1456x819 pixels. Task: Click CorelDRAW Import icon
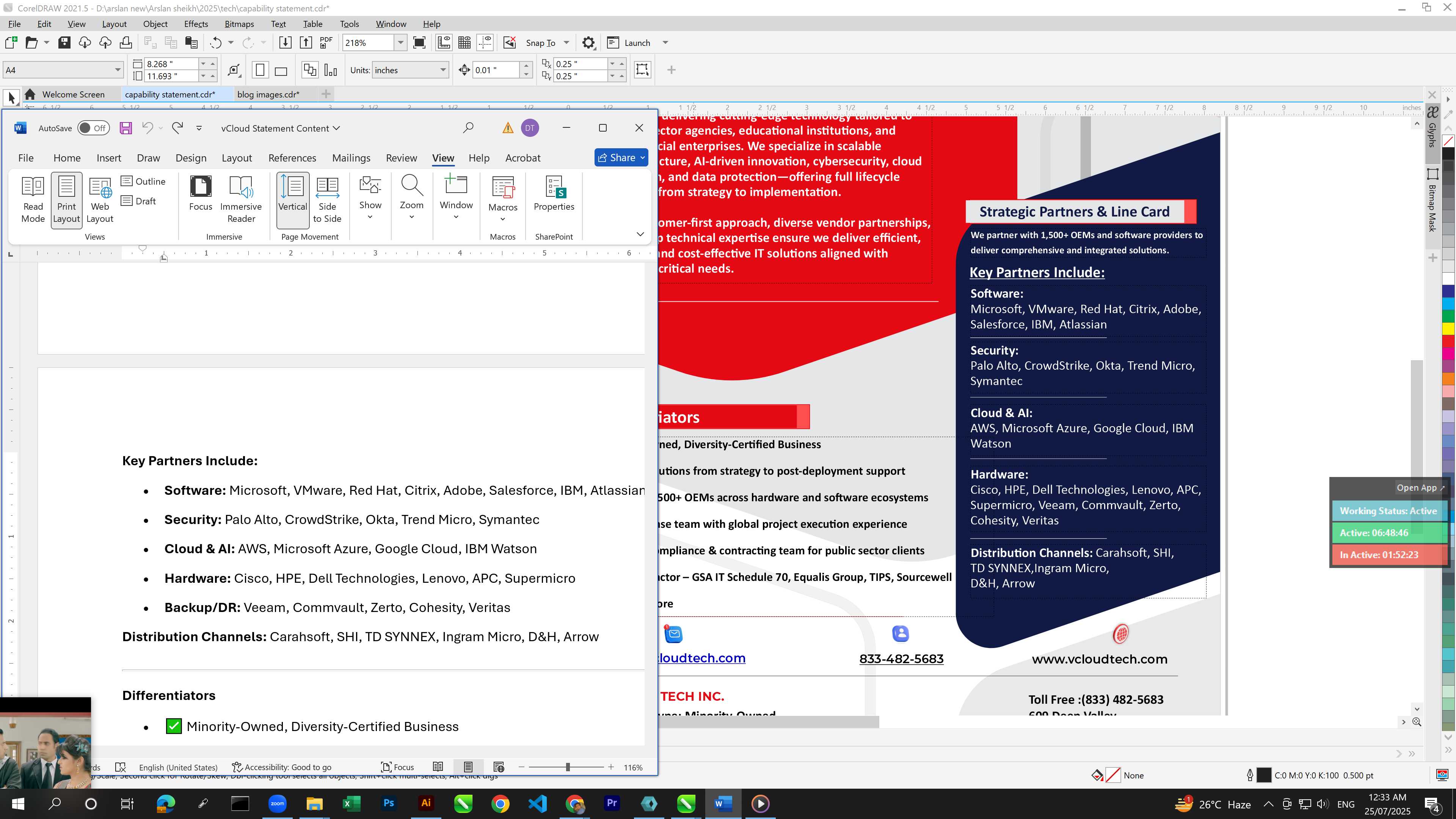(x=286, y=42)
